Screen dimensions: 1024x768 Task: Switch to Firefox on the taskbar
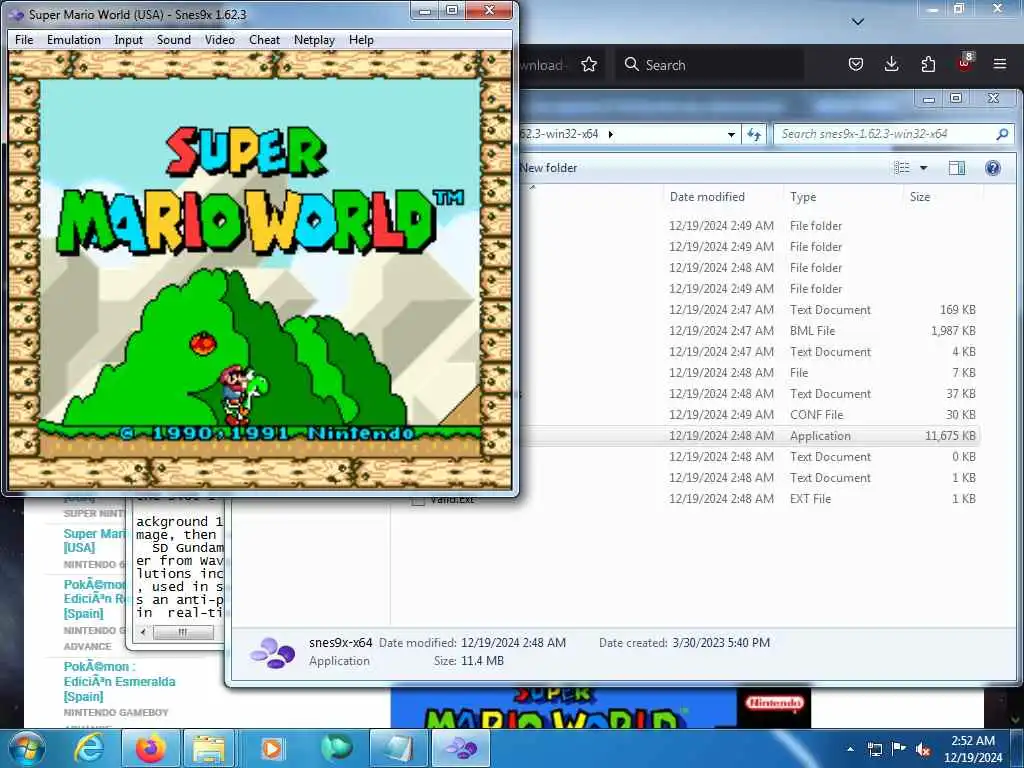(x=150, y=748)
